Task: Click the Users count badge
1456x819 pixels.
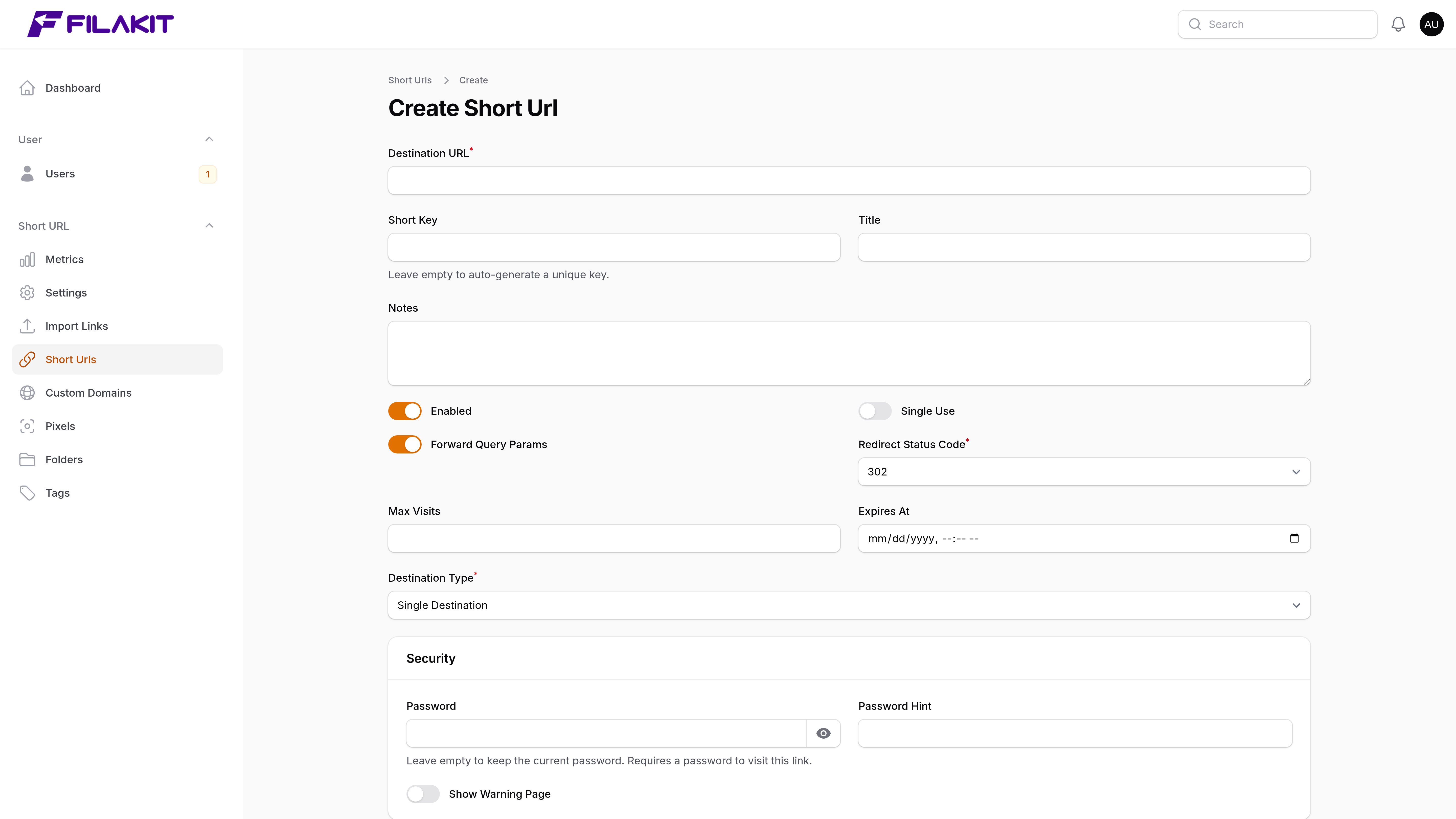Action: (208, 174)
